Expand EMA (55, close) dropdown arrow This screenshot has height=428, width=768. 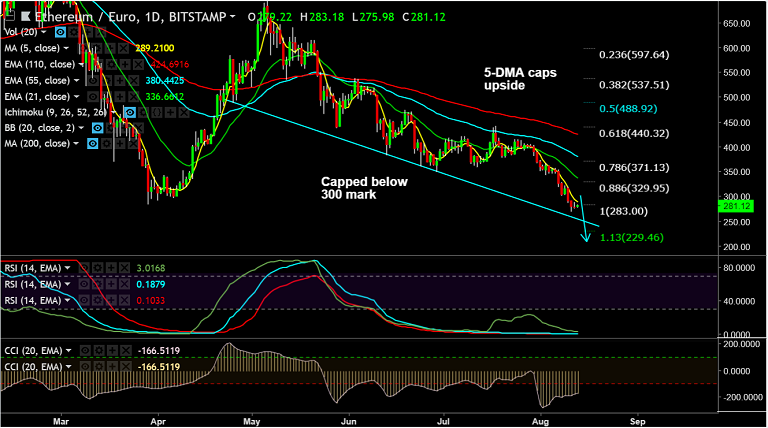tap(76, 80)
